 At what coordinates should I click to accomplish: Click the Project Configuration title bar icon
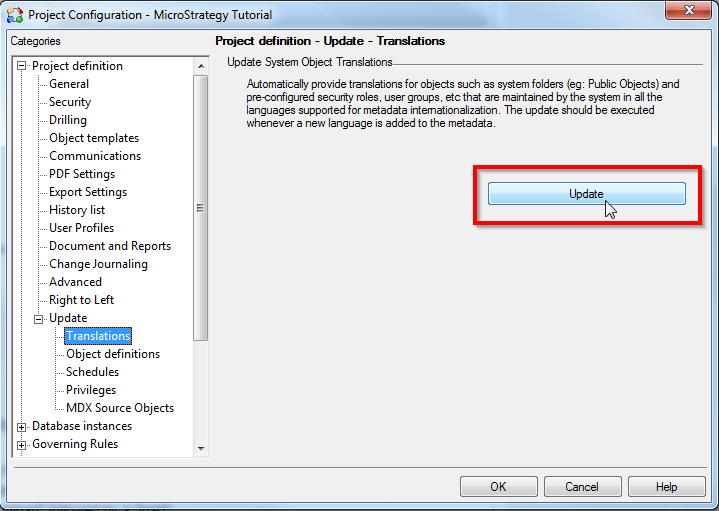click(x=15, y=15)
